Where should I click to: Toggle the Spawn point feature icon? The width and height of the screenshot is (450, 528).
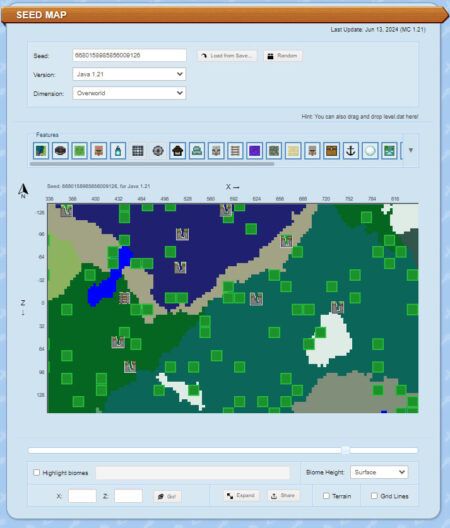(60, 151)
